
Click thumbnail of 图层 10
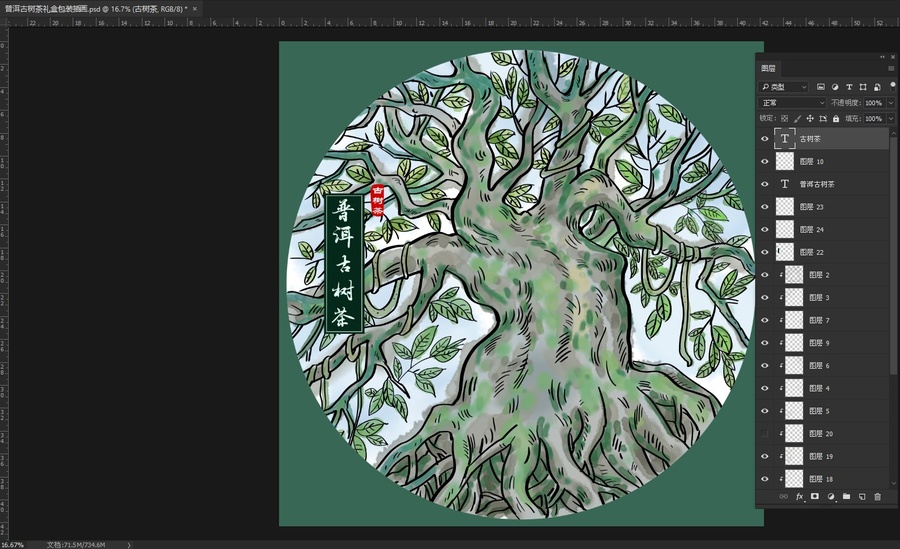(785, 161)
